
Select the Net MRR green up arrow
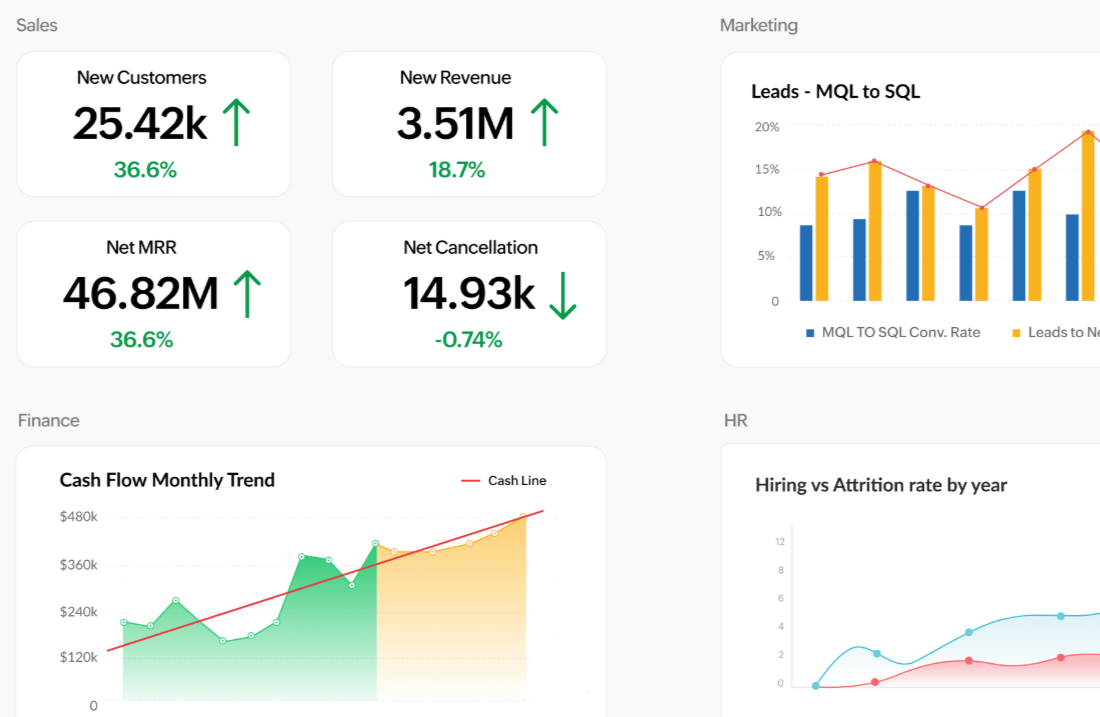(x=247, y=294)
